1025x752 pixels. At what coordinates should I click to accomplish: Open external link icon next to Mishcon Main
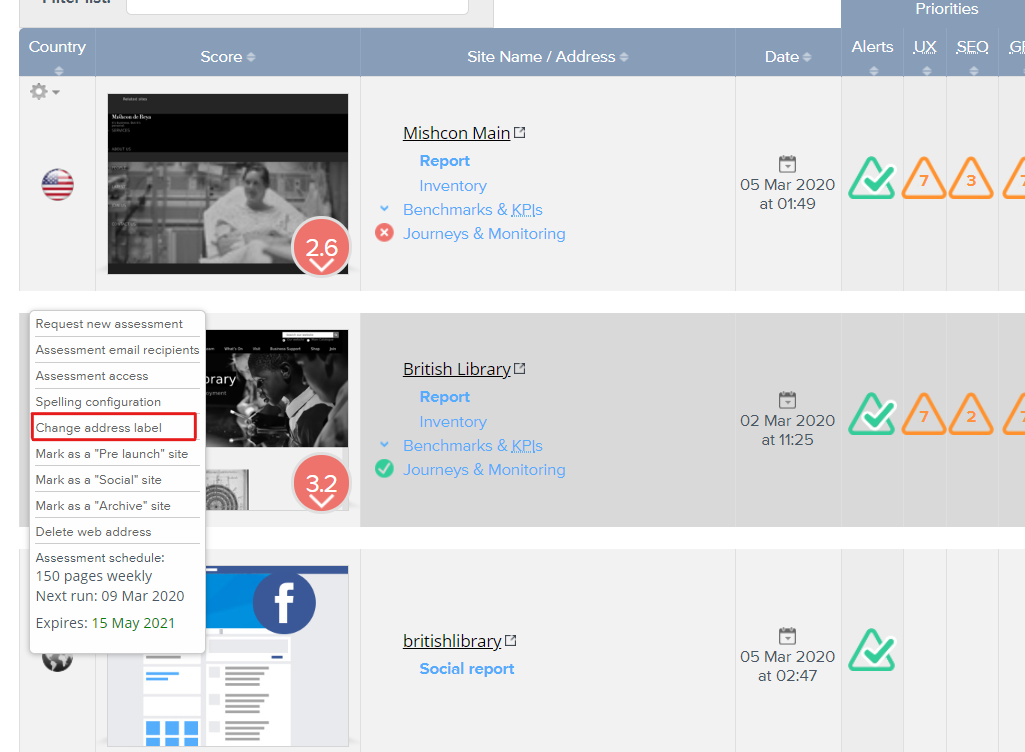coord(520,133)
